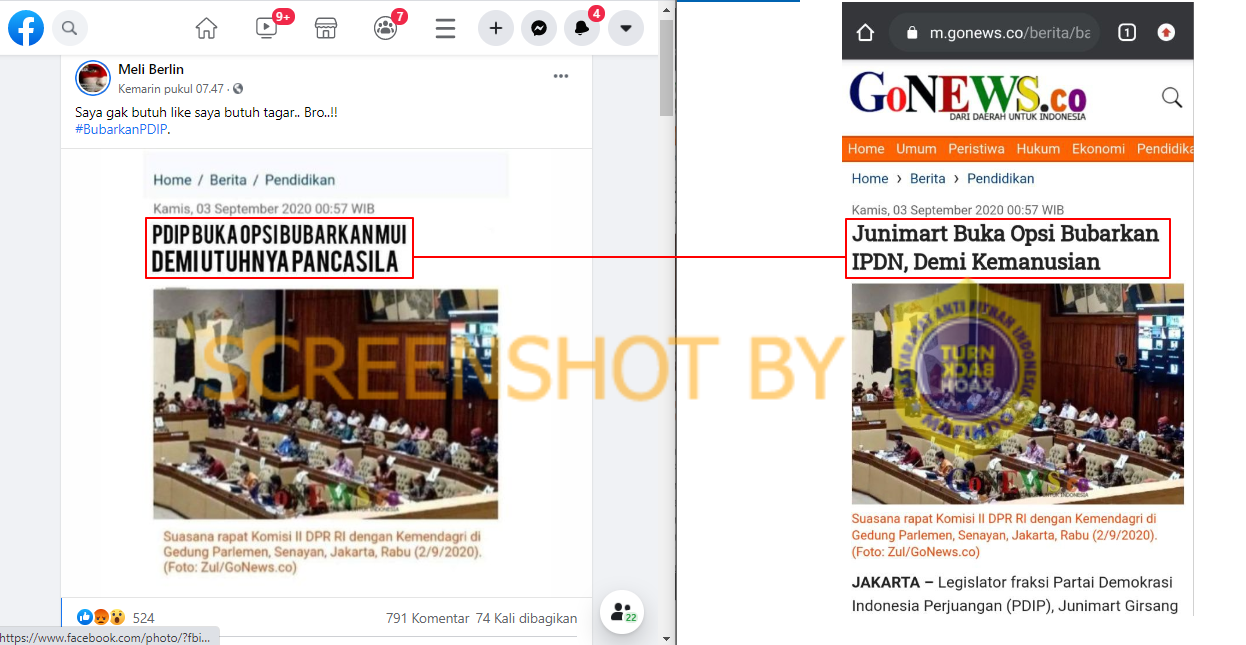Tap mobile browser home icon
Viewport: 1246px width, 645px height.
tap(865, 33)
